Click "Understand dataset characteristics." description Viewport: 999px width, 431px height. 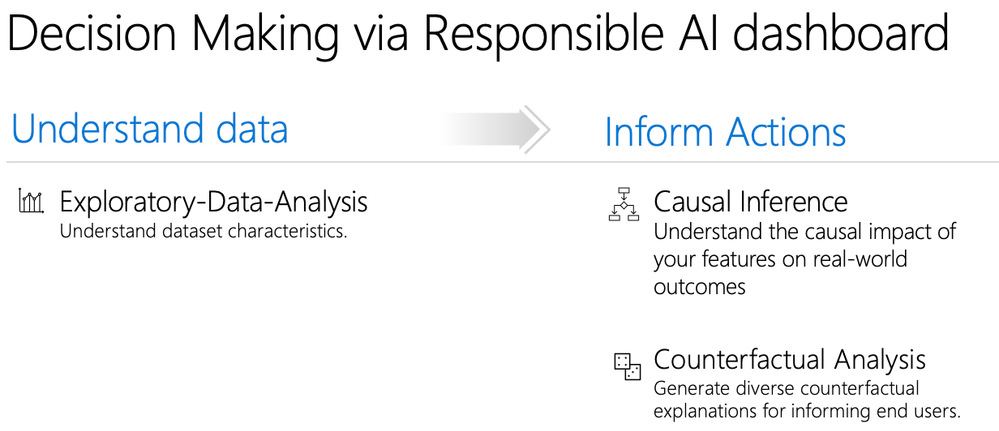(x=203, y=231)
